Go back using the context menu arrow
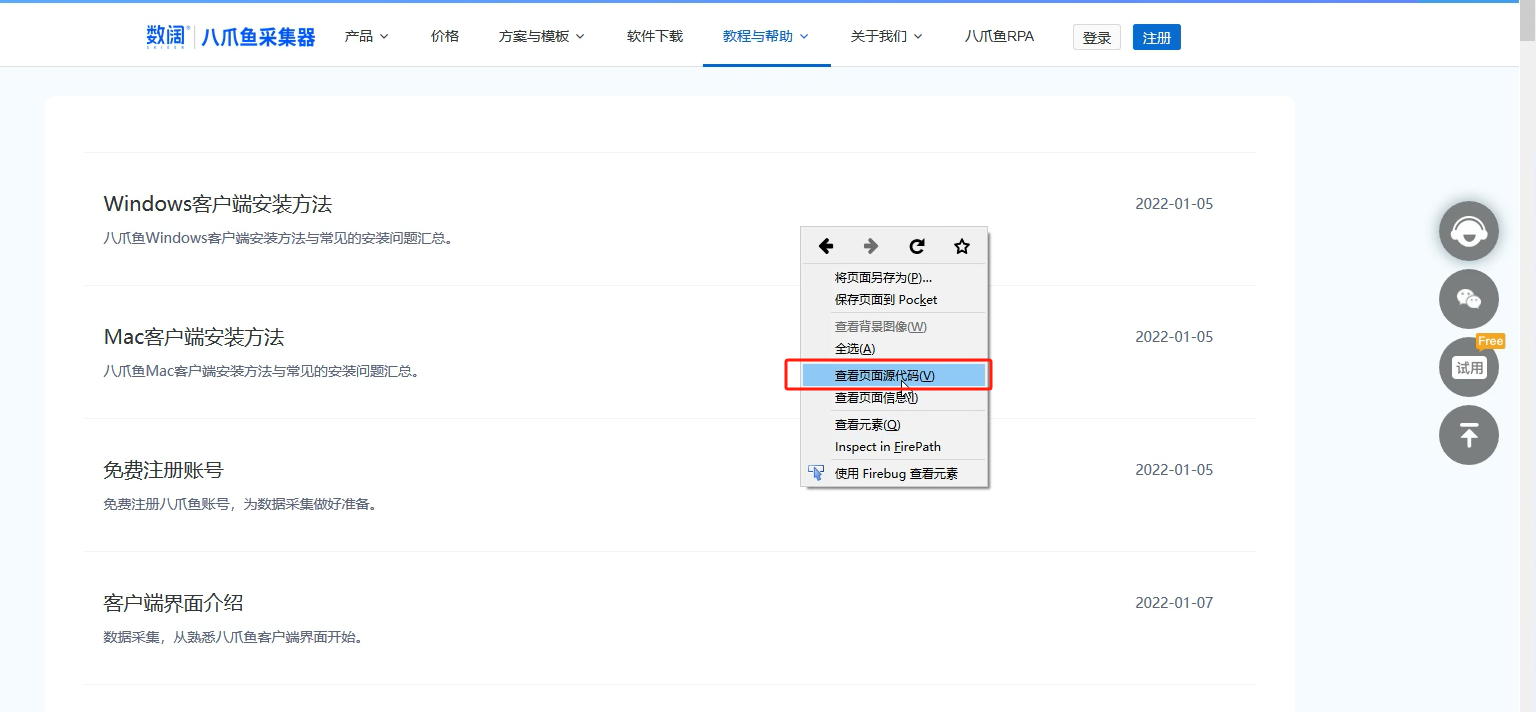 pyautogui.click(x=826, y=246)
